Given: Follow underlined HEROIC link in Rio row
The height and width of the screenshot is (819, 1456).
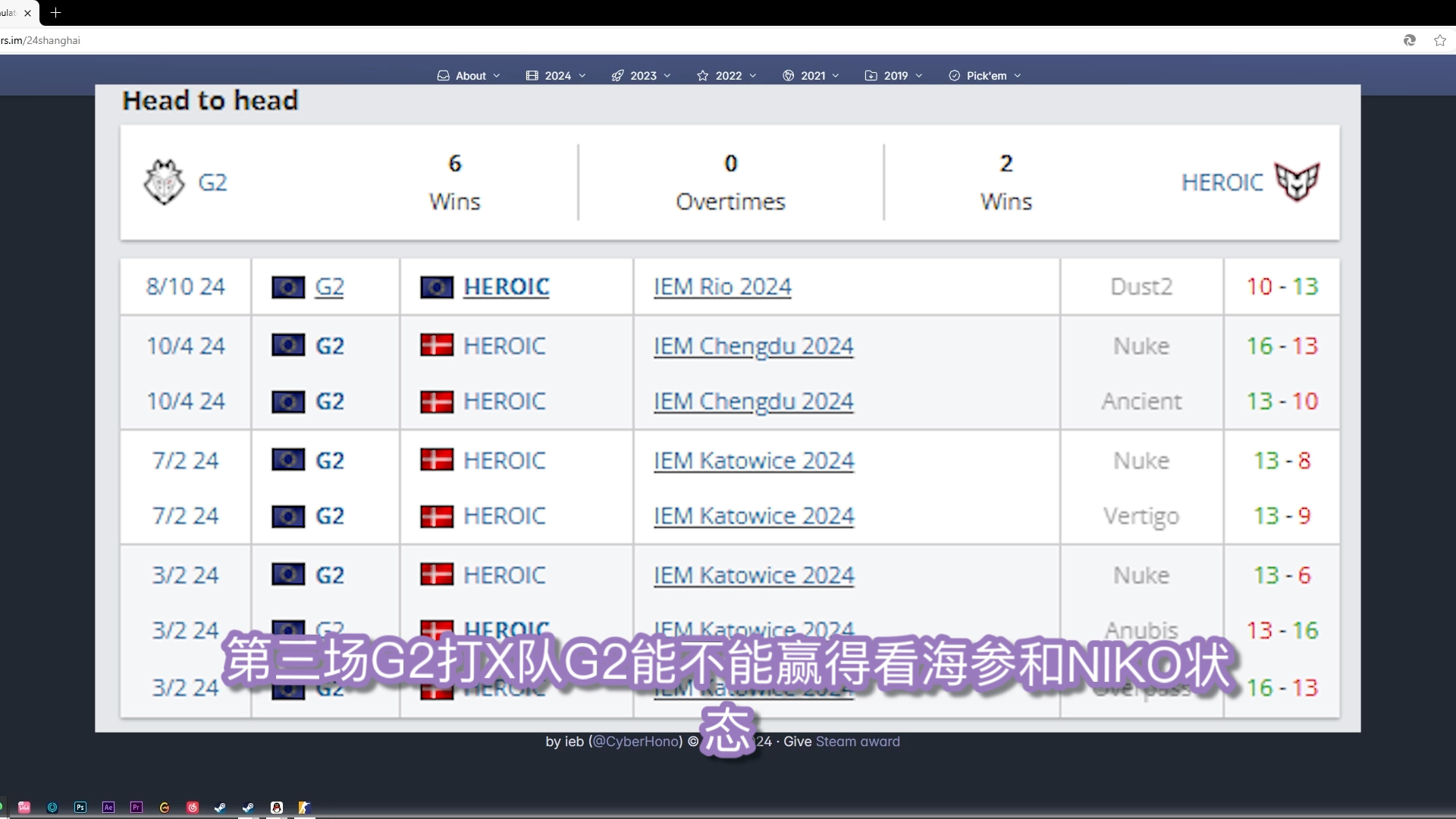Looking at the screenshot, I should pos(507,287).
